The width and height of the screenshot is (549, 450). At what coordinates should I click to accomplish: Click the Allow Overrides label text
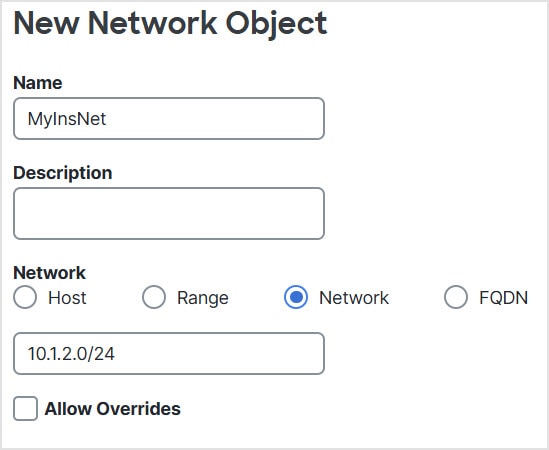112,409
